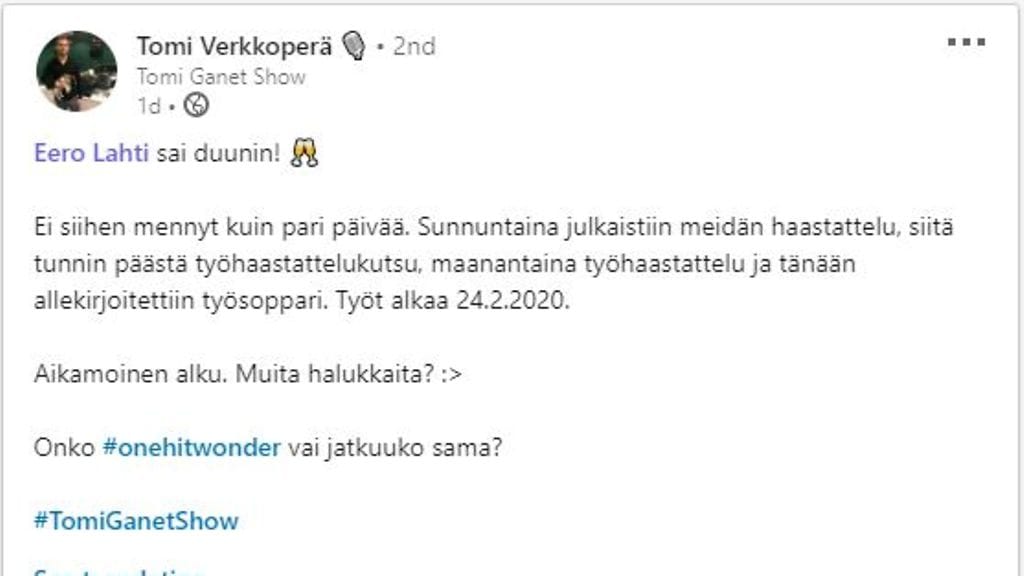Open Tomi Verkkoperä's circular profile photo
Image resolution: width=1024 pixels, height=576 pixels.
point(78,69)
